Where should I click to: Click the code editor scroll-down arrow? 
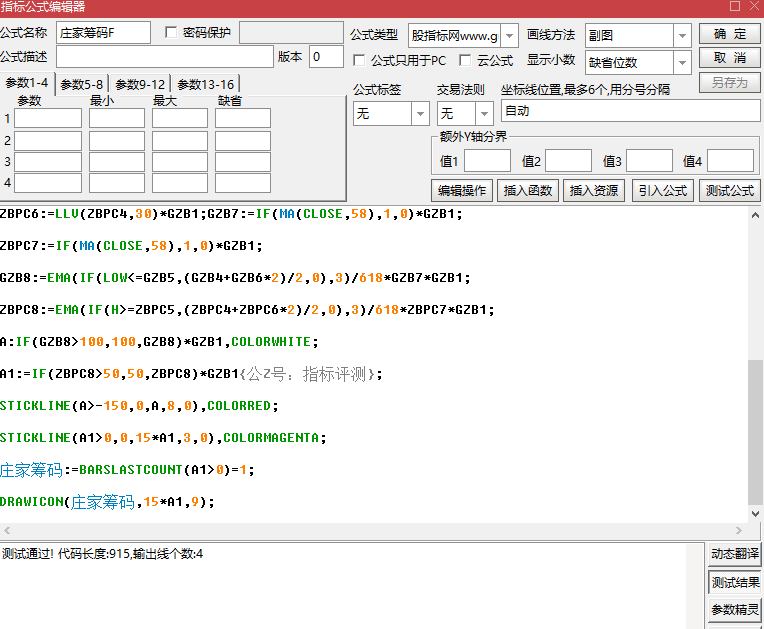[x=755, y=514]
